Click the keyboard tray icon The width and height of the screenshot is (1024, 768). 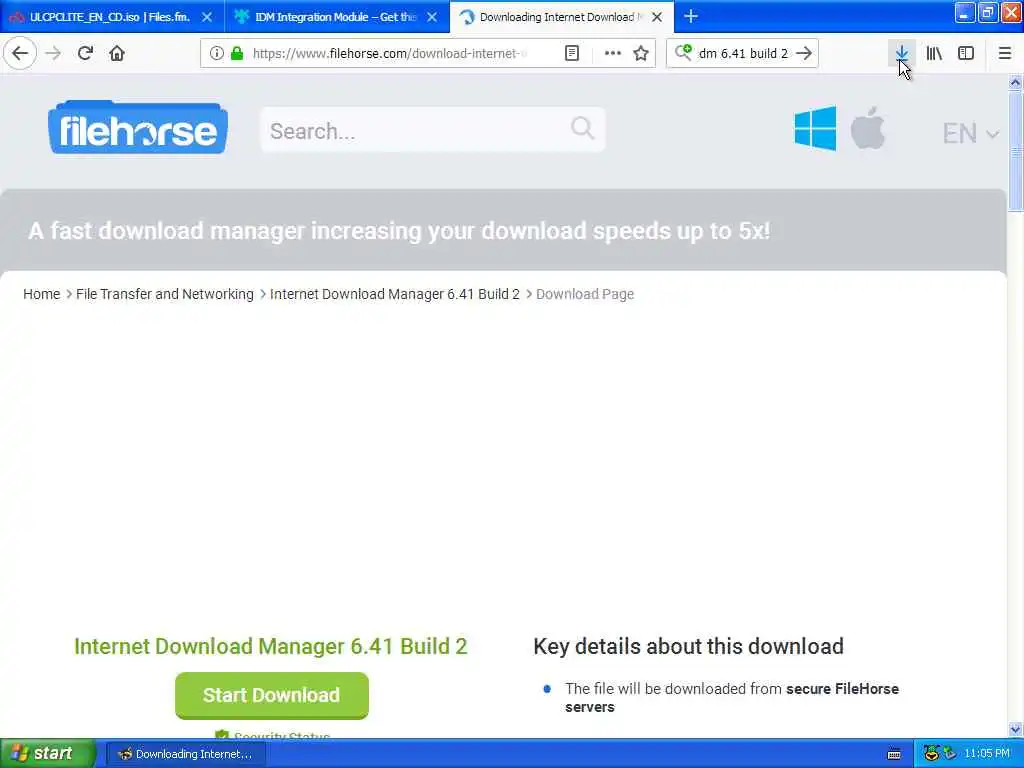pyautogui.click(x=894, y=754)
